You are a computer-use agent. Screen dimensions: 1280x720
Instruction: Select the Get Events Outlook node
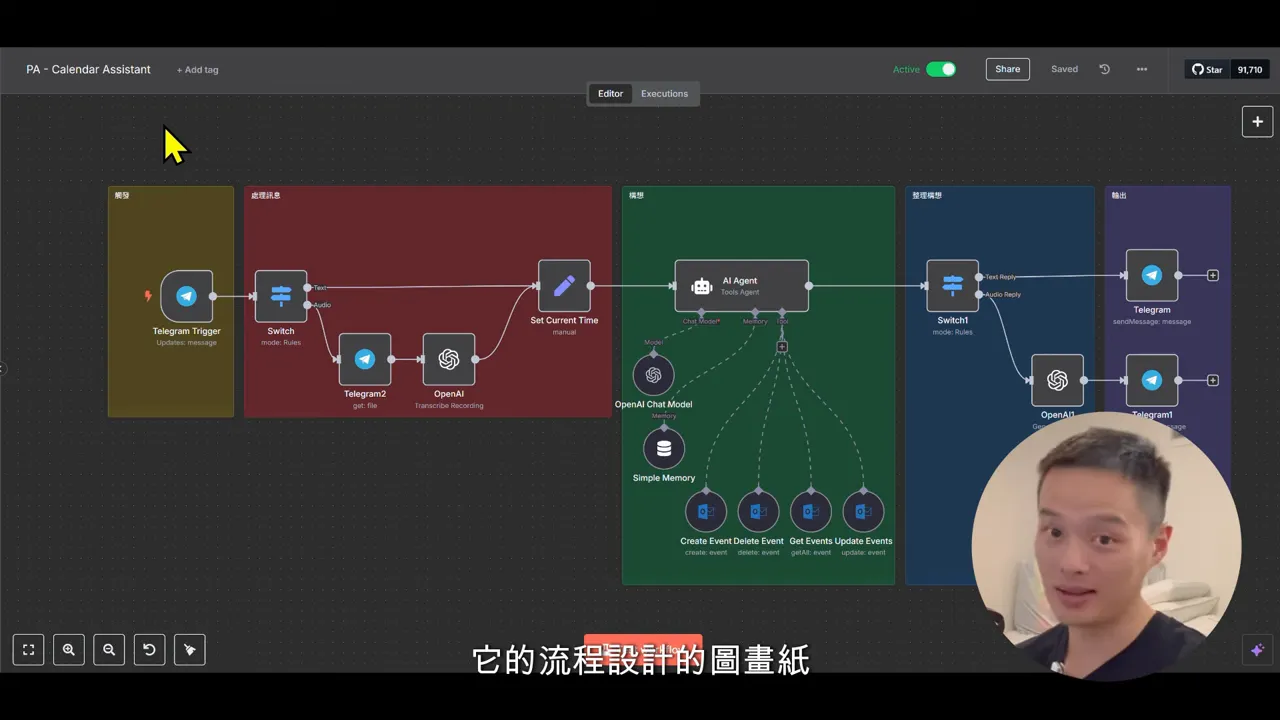point(811,512)
